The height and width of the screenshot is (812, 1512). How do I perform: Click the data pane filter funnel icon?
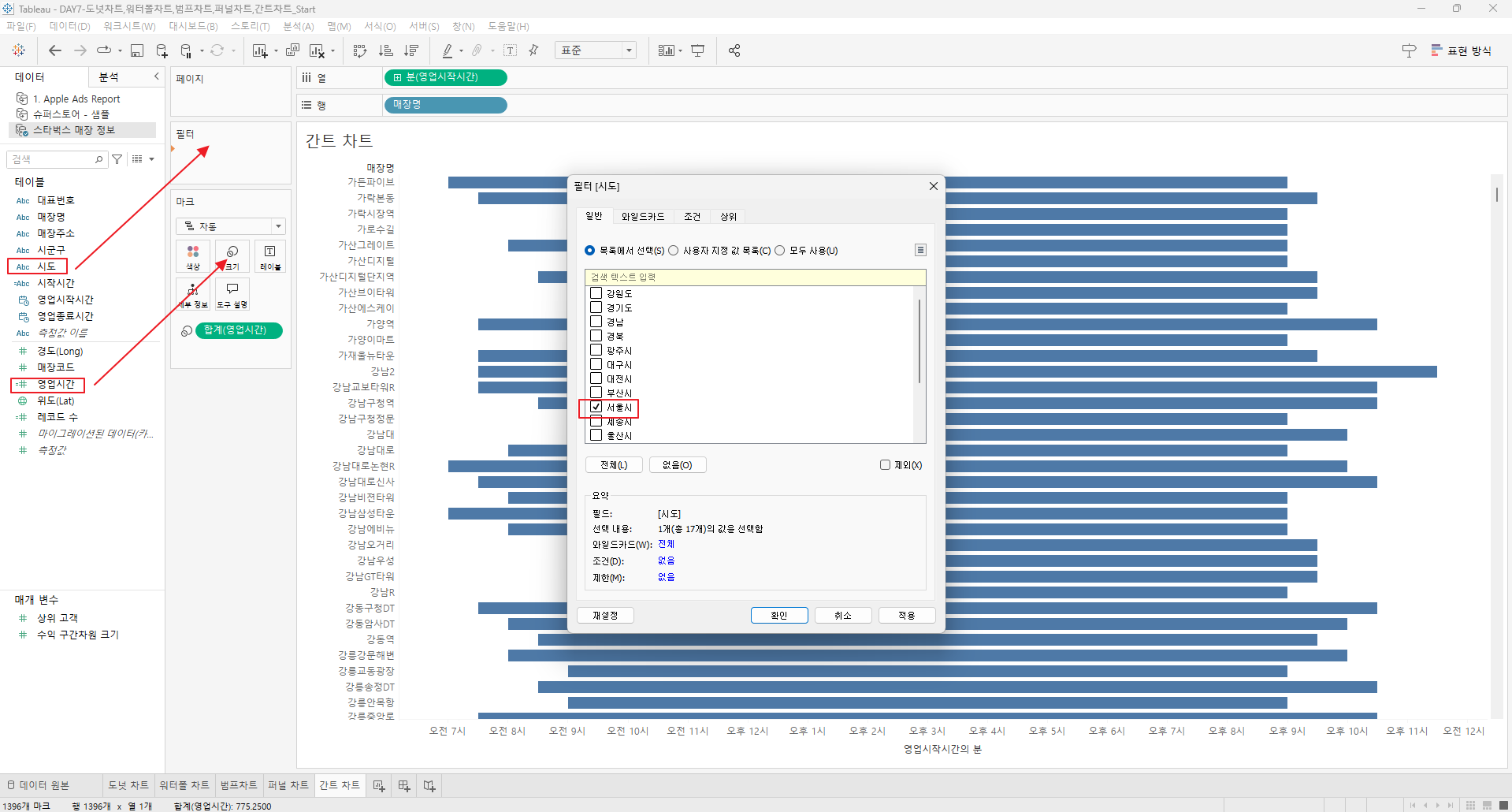[117, 159]
